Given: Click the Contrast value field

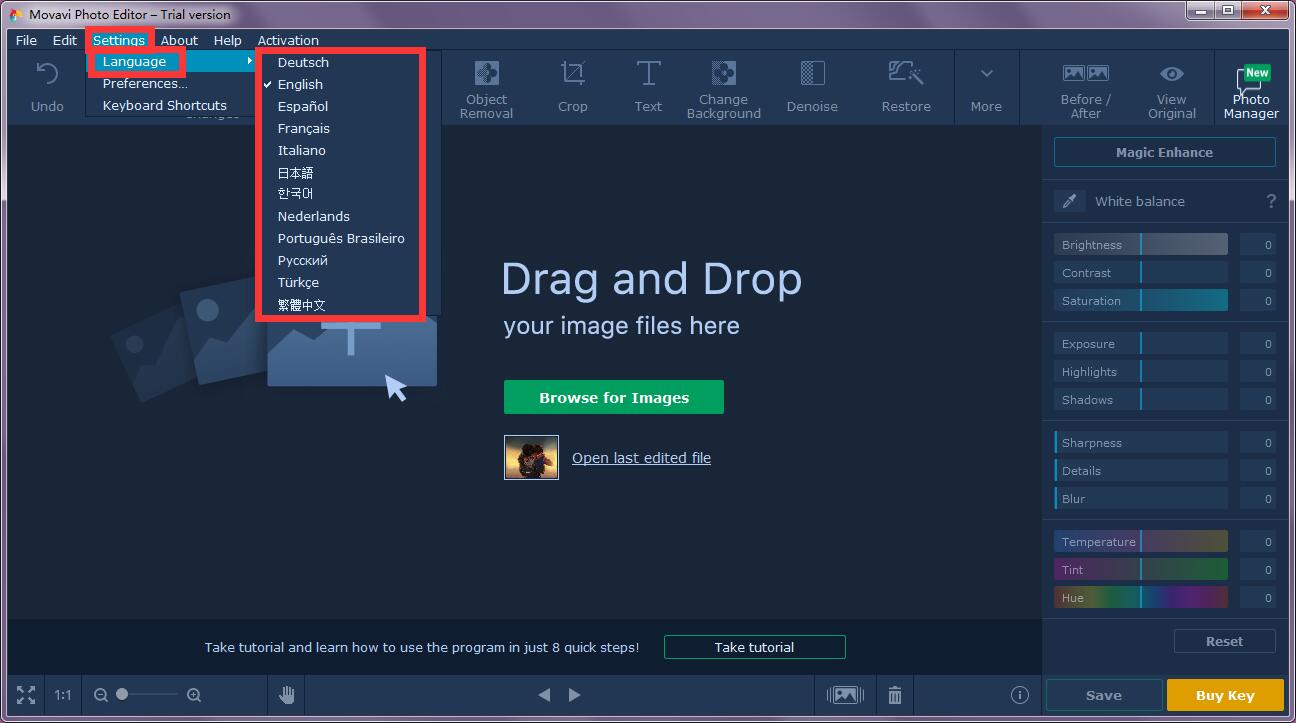Looking at the screenshot, I should (1258, 272).
